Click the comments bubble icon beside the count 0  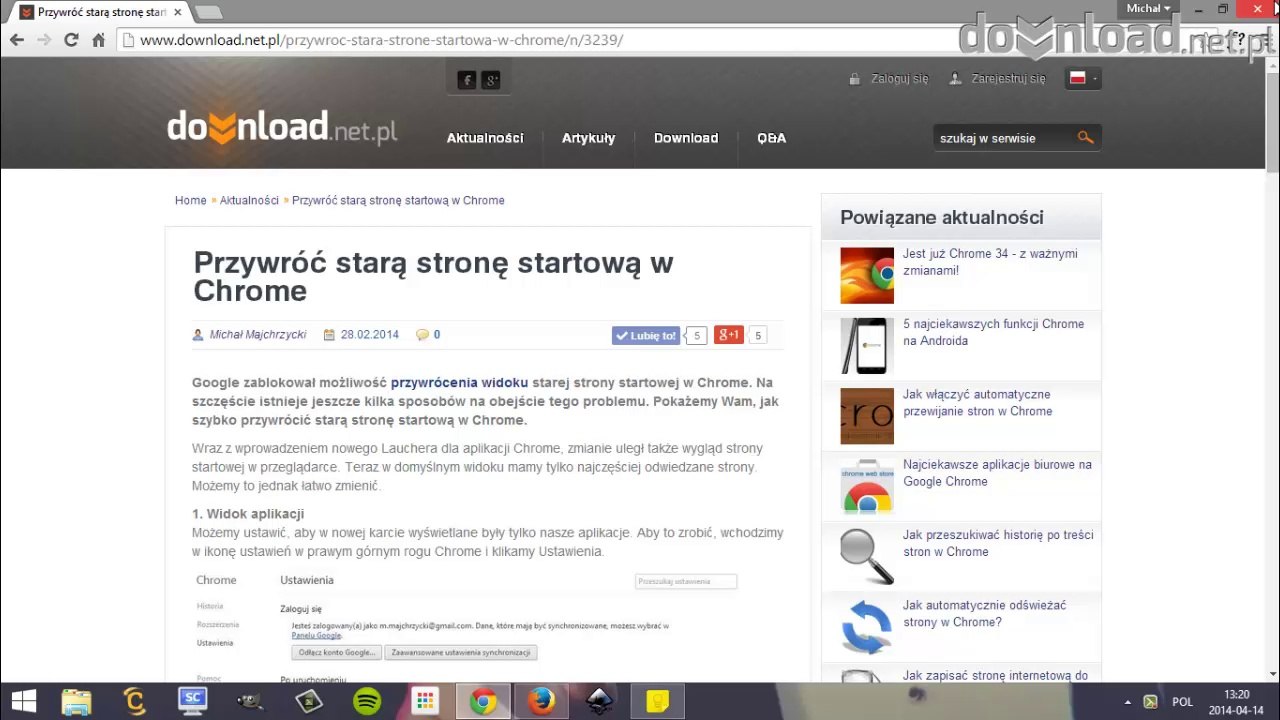pyautogui.click(x=422, y=335)
